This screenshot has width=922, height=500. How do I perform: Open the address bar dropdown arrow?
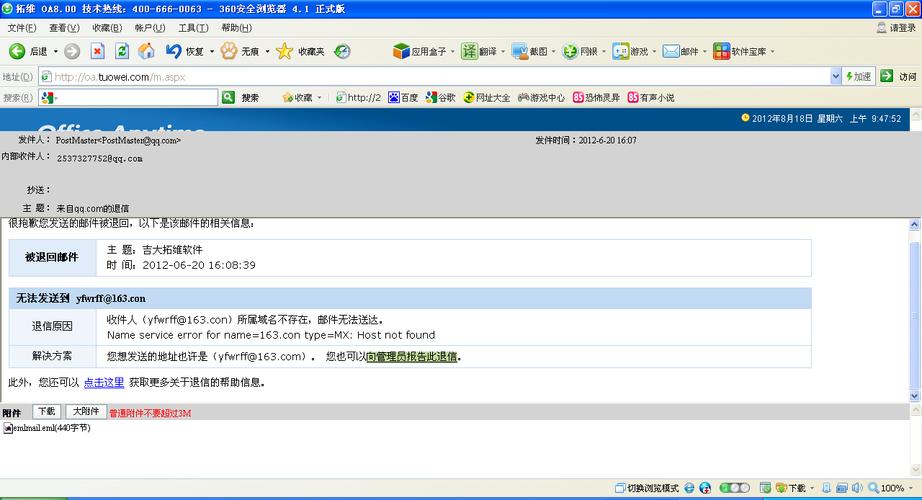tap(836, 76)
